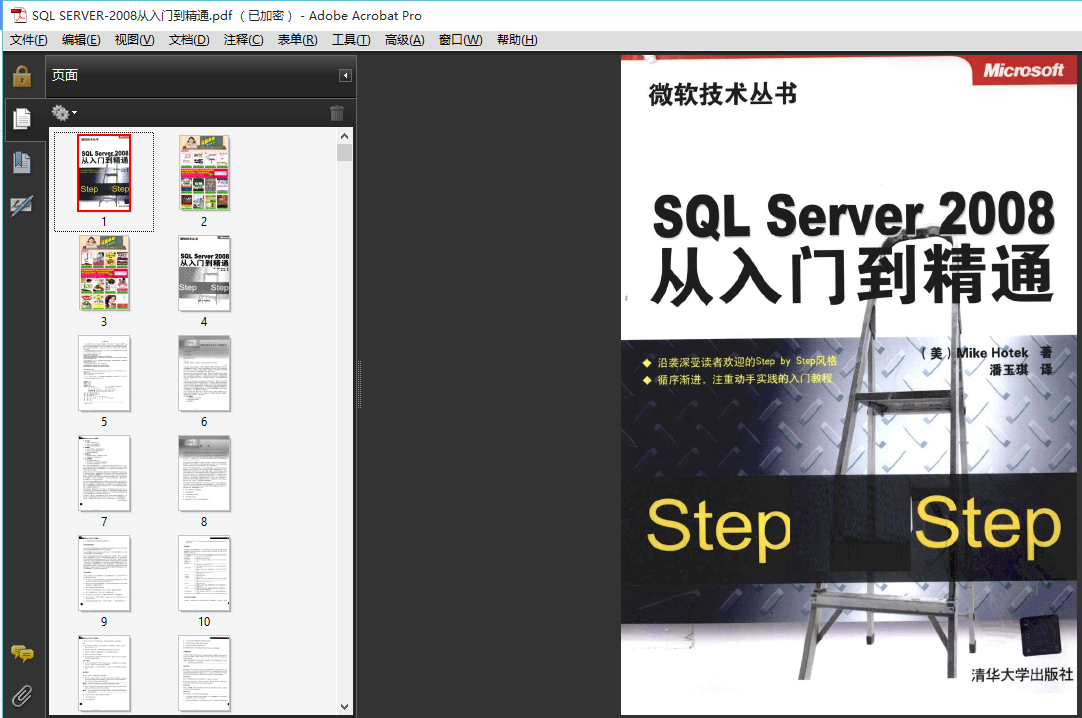Select page 10 thumbnail
This screenshot has width=1082, height=718.
204,573
